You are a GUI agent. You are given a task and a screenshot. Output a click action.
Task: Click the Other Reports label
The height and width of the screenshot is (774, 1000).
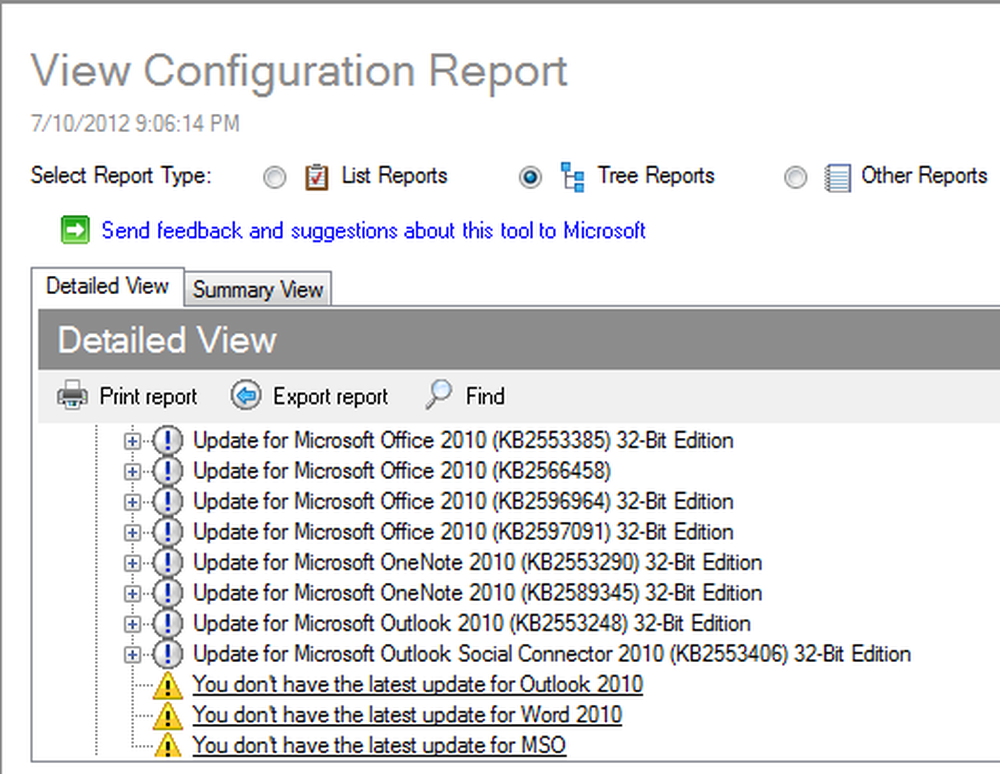coord(924,175)
